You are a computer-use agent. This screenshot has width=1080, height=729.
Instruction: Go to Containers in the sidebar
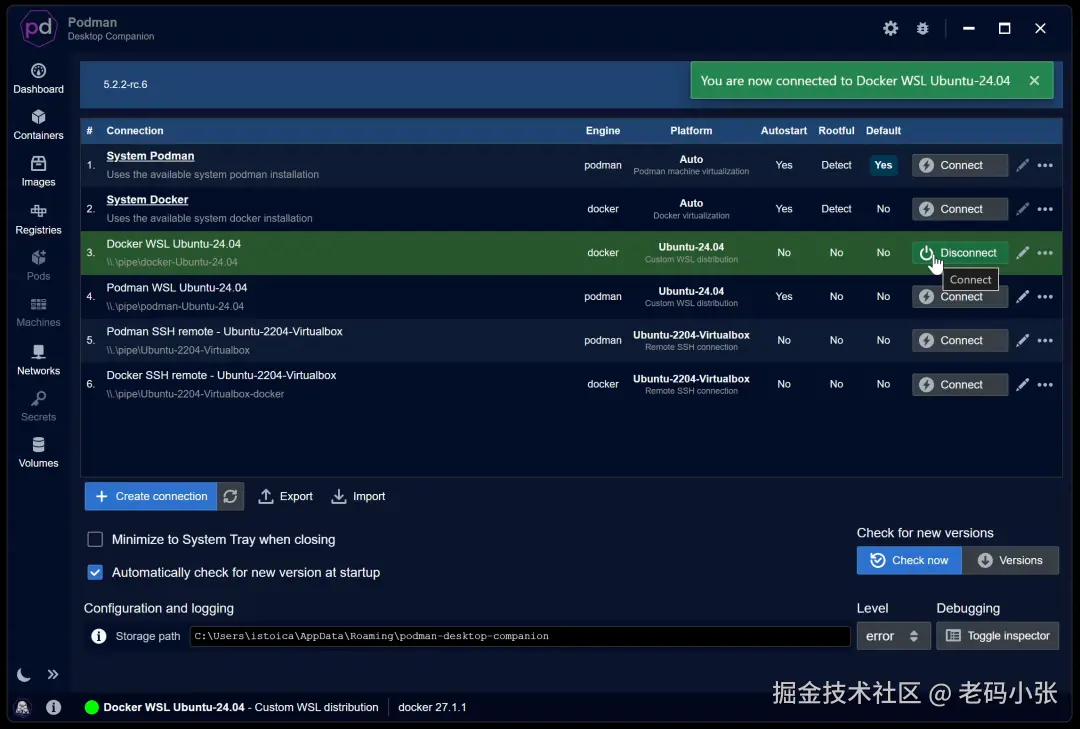coord(39,125)
